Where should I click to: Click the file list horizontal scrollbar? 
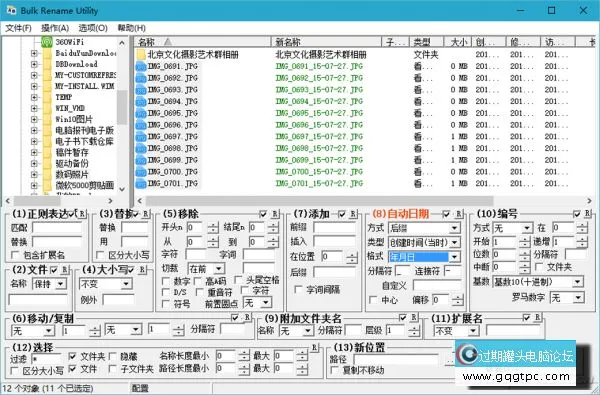tap(320, 201)
